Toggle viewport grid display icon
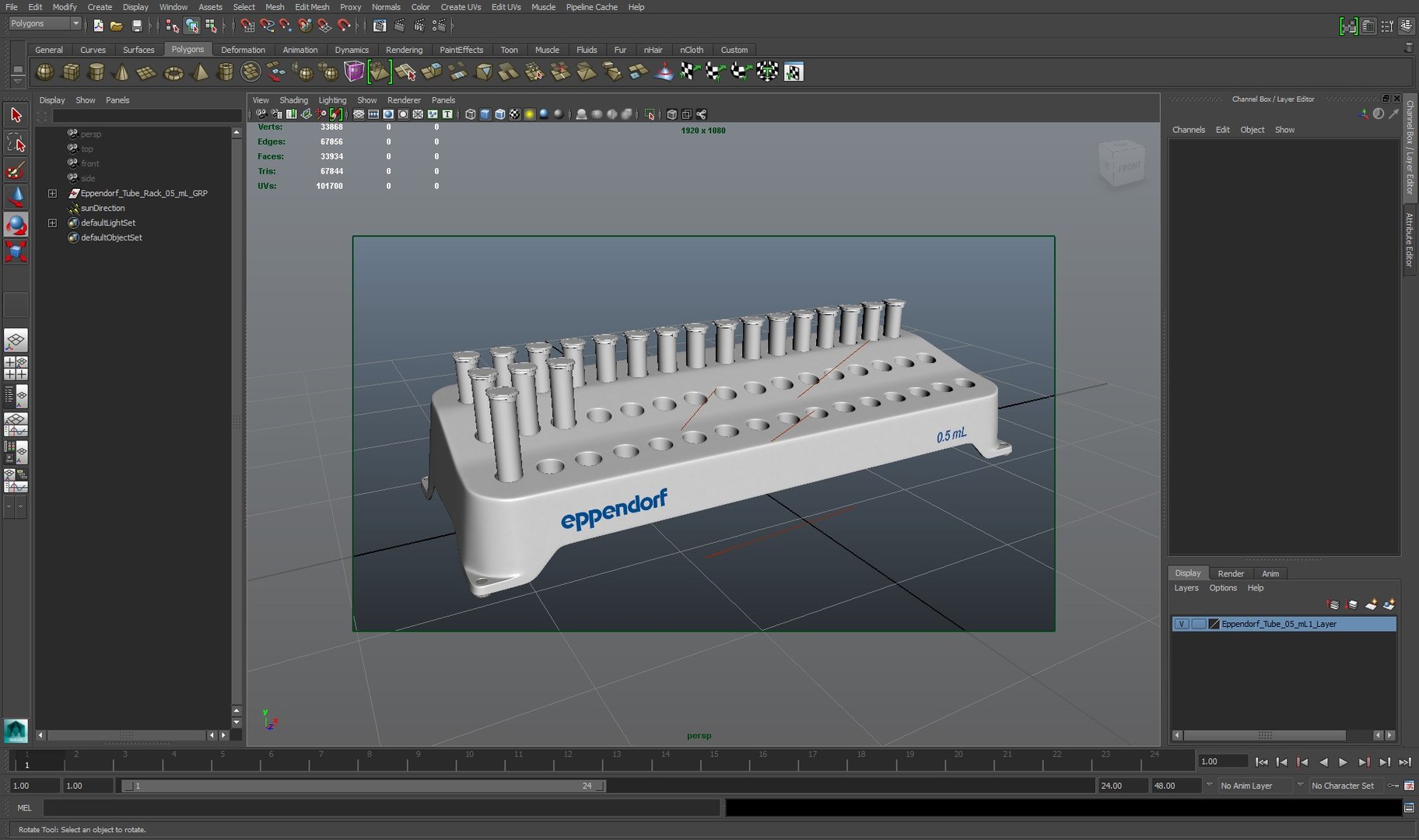This screenshot has width=1419, height=840. pyautogui.click(x=359, y=114)
